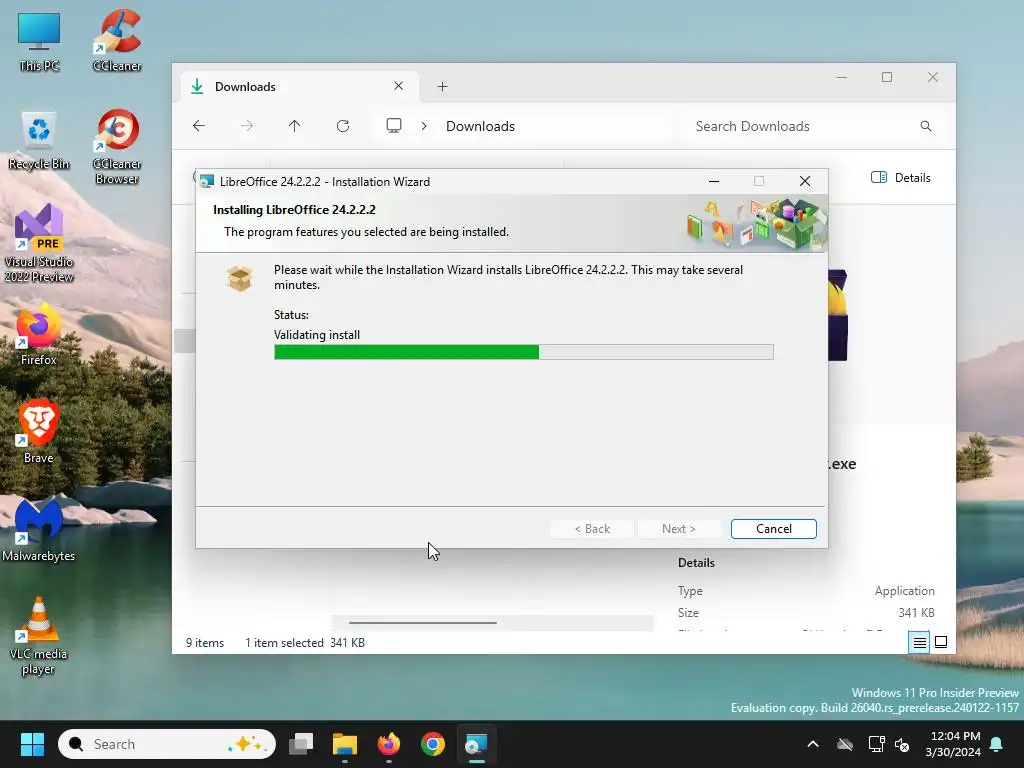Switch to details list view icon
1024x768 pixels.
pos(920,643)
